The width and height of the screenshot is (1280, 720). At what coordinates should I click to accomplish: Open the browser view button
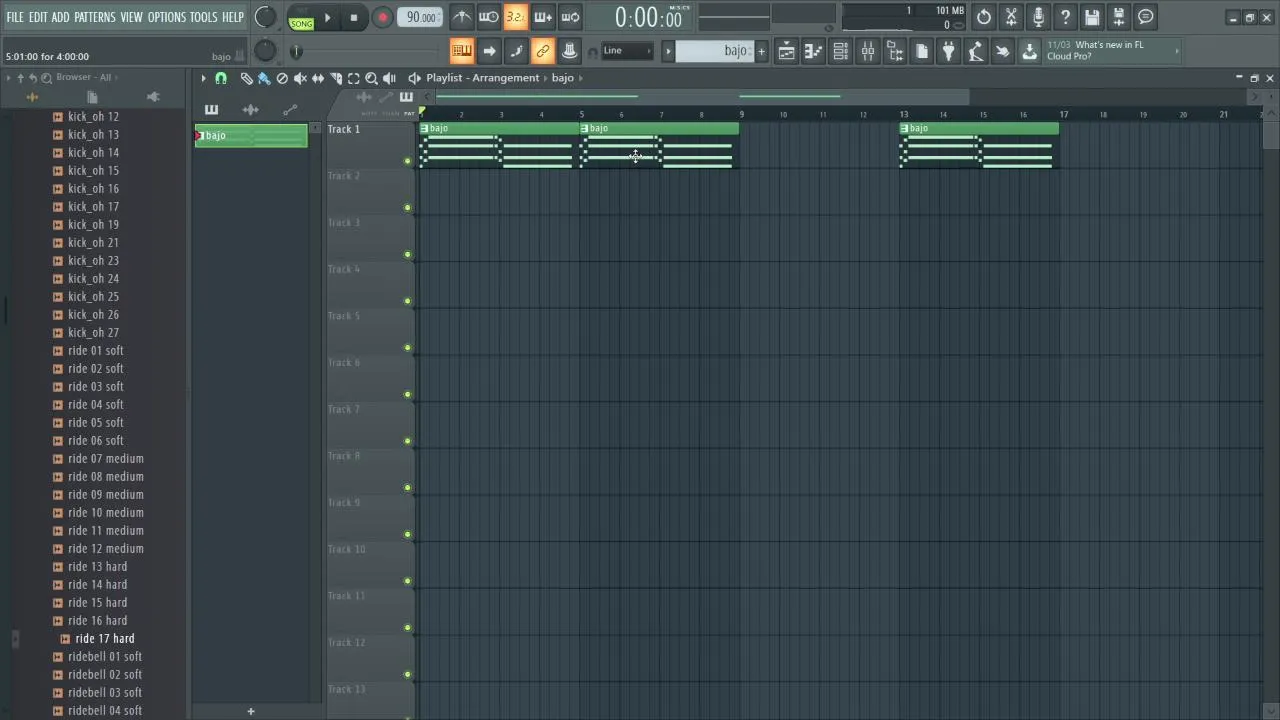pos(895,51)
